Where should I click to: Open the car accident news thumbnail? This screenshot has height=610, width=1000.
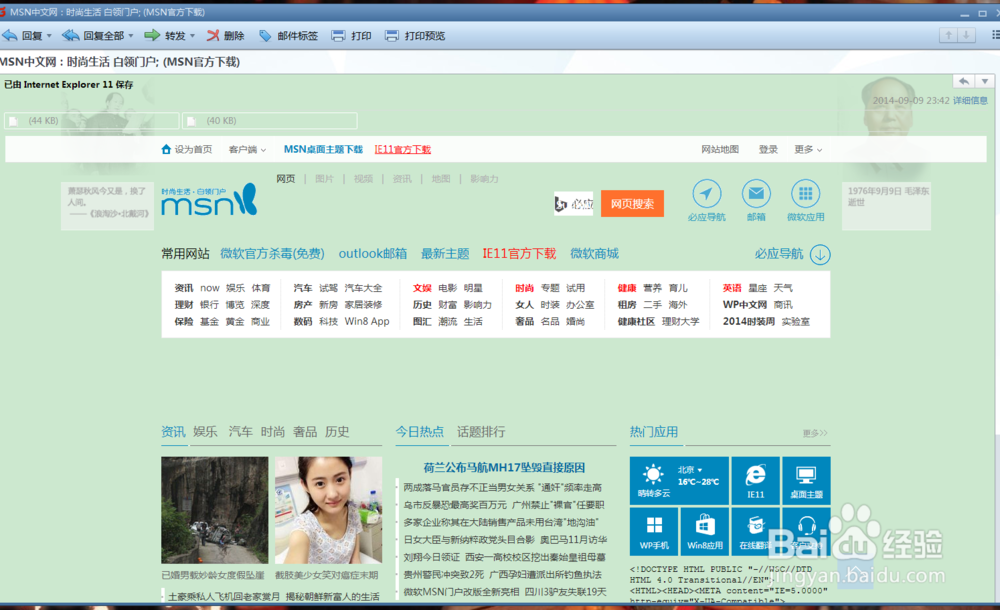[x=215, y=510]
